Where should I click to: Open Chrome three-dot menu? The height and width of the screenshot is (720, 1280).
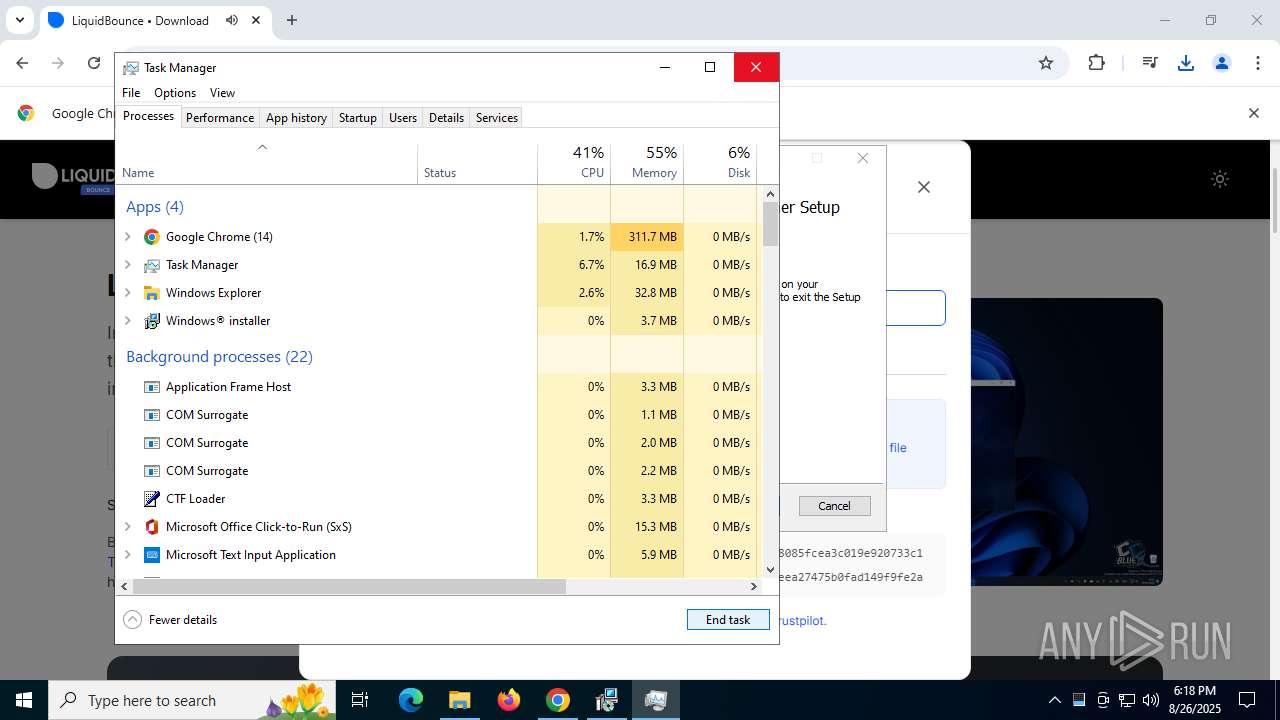[1258, 63]
